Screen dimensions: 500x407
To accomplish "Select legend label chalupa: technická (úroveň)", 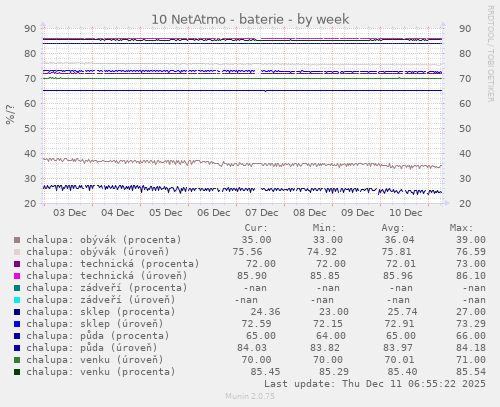I will coord(107,276).
